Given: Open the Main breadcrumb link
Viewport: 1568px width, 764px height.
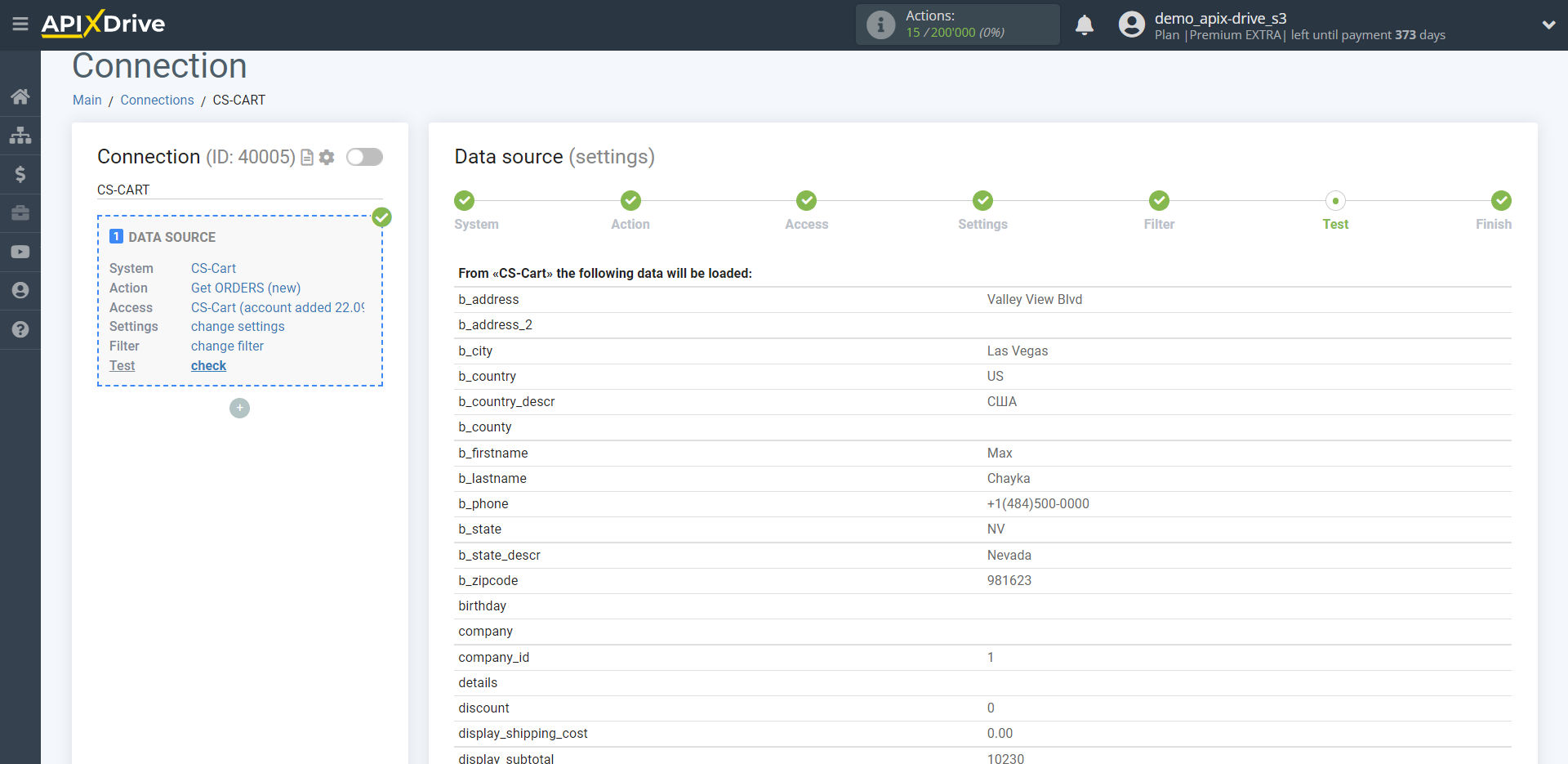Looking at the screenshot, I should pyautogui.click(x=87, y=100).
